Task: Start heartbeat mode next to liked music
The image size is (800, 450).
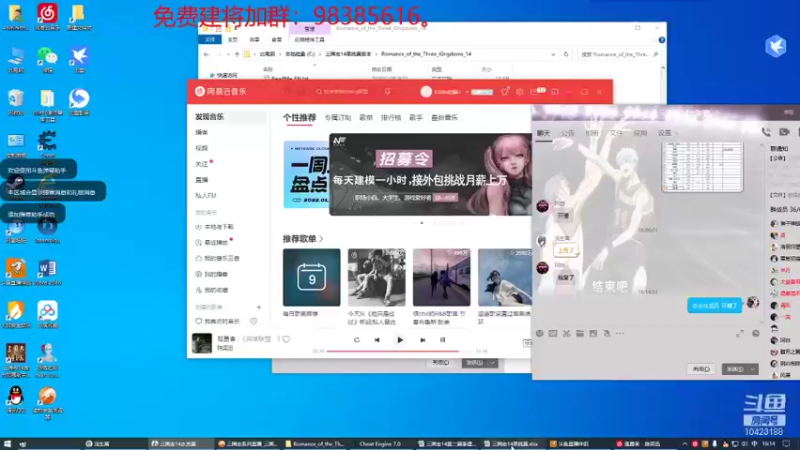Action: 254,321
